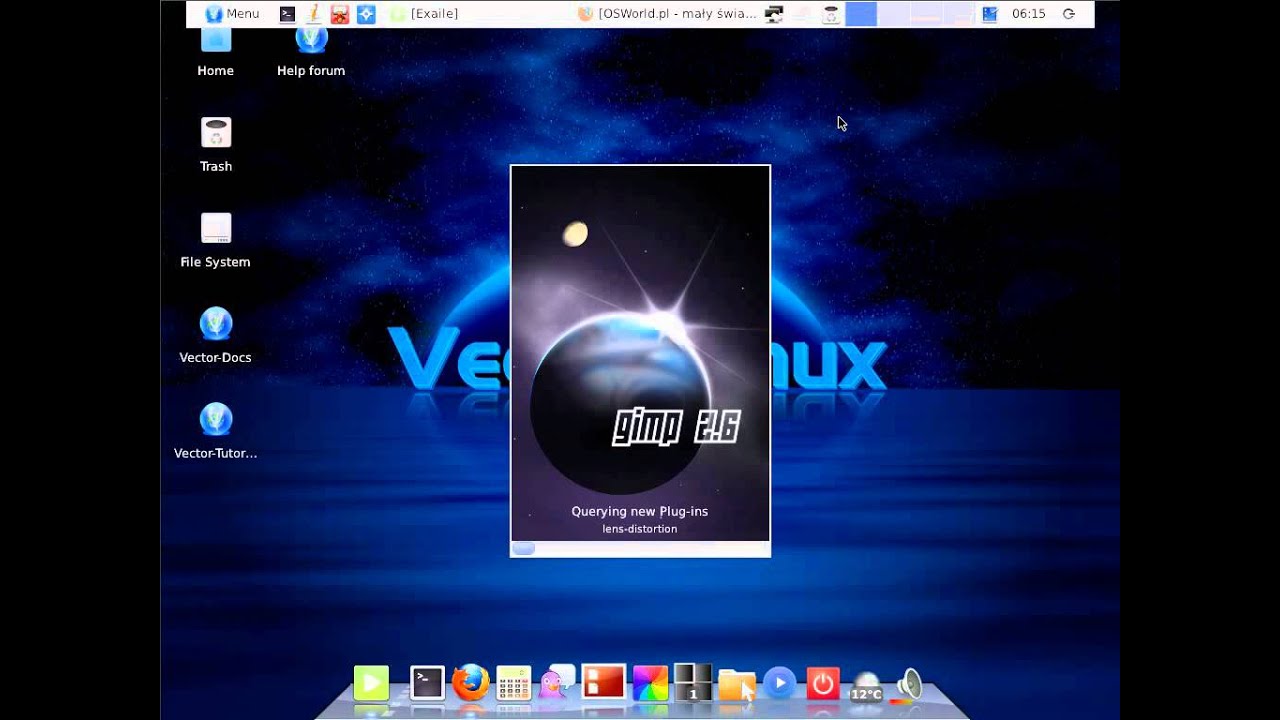Click the GIMP 2.6 splash image
The width and height of the screenshot is (1280, 720).
[640, 353]
